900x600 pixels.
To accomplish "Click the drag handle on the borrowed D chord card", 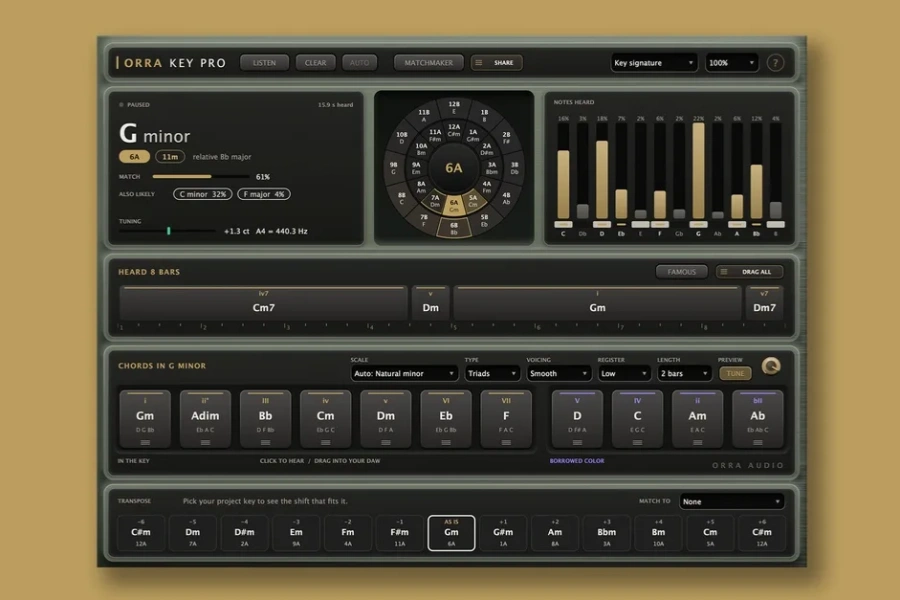I will point(577,442).
